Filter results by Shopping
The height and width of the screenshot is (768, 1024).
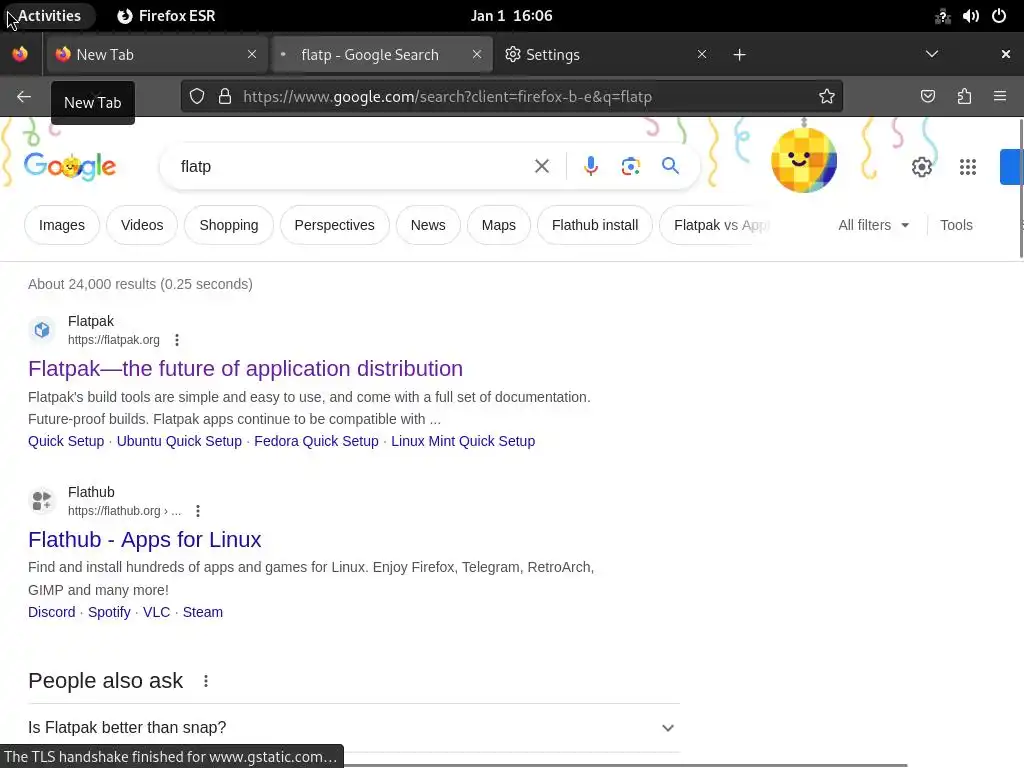point(229,225)
